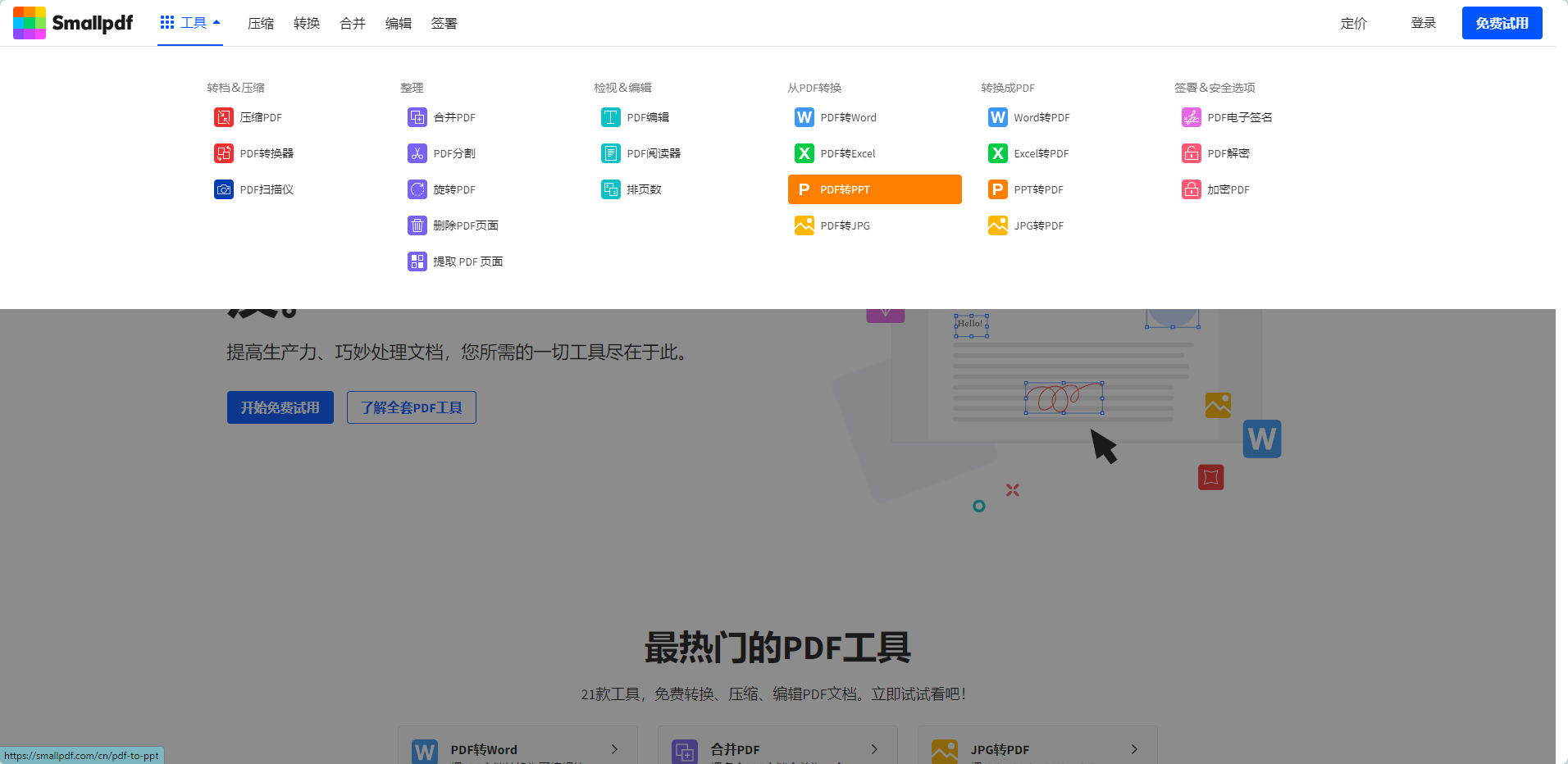
Task: Click the PDF转Word blue W icon
Action: tap(805, 117)
